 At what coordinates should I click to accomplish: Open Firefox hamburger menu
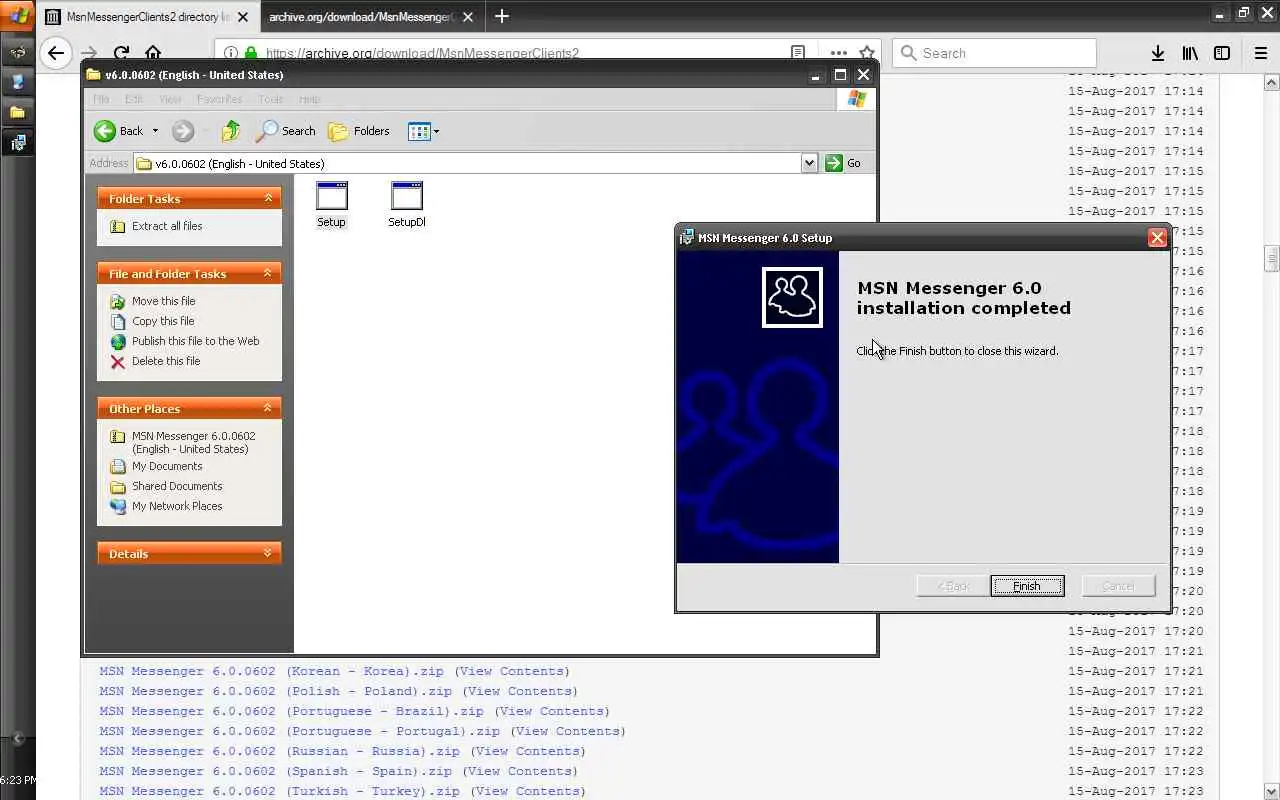pos(1260,53)
